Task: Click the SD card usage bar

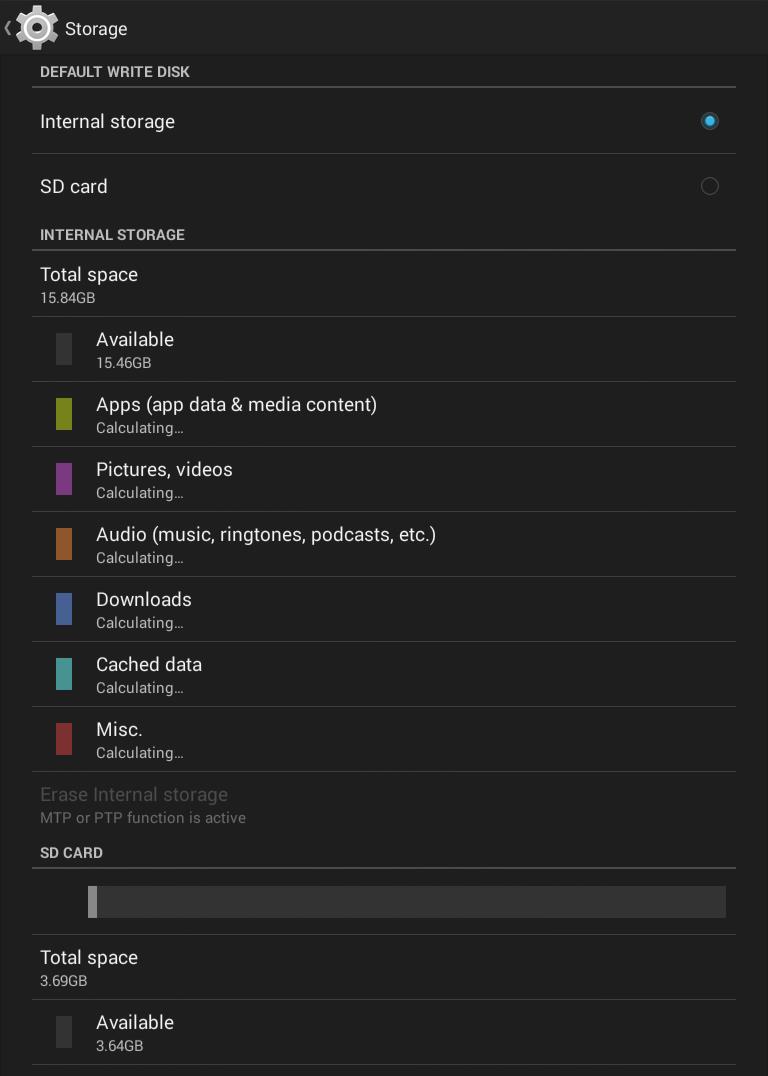Action: 407,902
